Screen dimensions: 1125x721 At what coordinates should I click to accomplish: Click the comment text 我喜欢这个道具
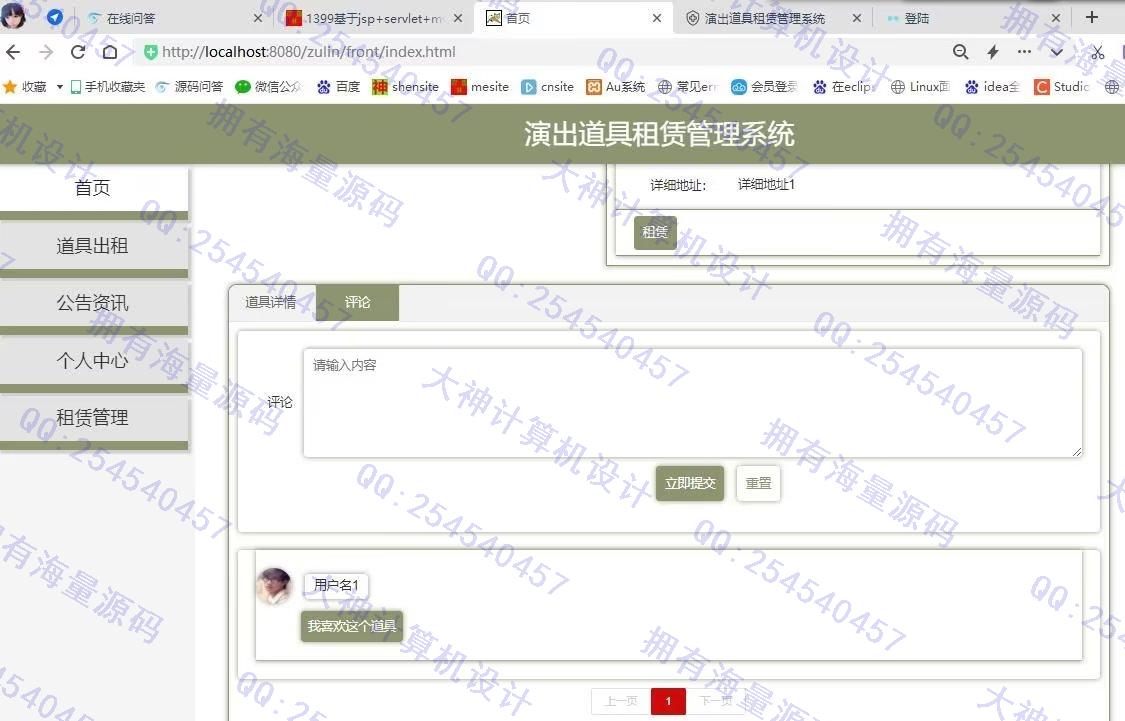[x=352, y=626]
